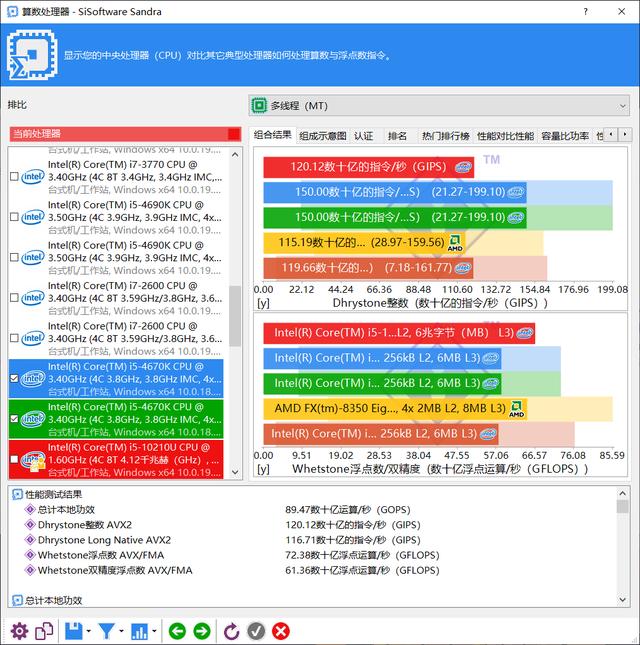Toggle checkbox for second i7-2600 entry
This screenshot has width=640, height=645.
[x=14, y=338]
